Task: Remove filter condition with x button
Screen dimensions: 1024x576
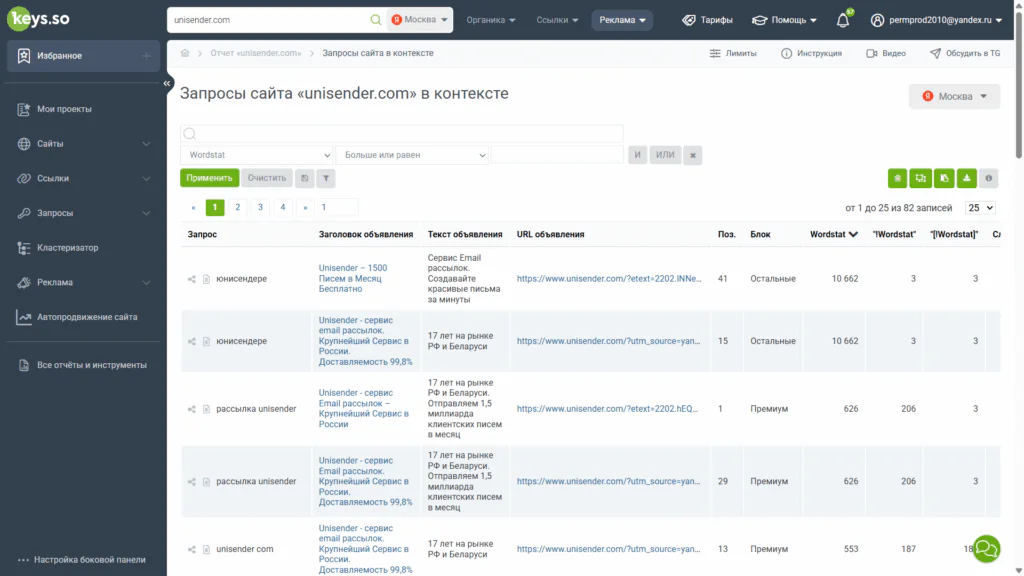Action: click(693, 155)
